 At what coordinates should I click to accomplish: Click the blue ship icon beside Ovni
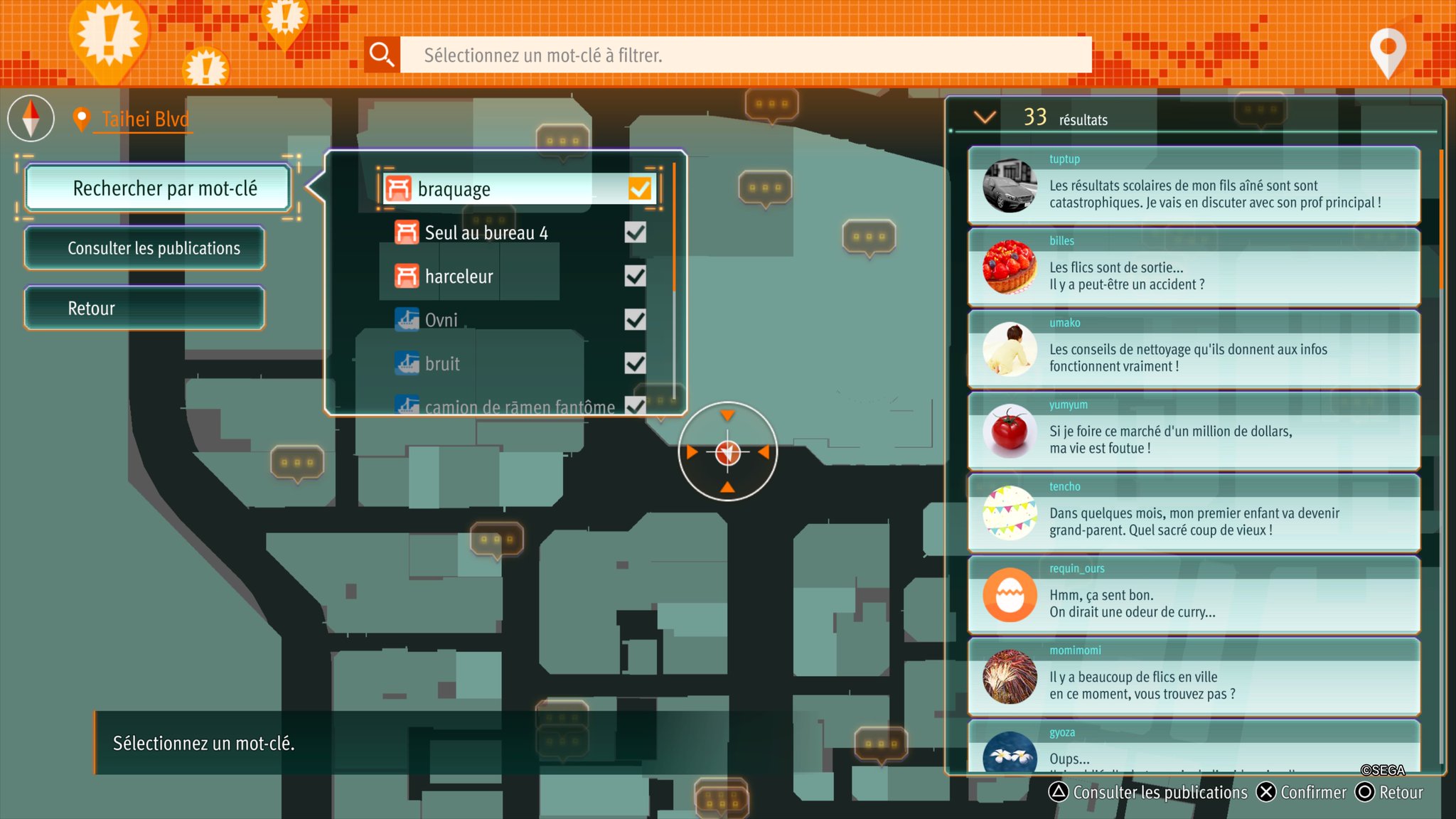407,319
